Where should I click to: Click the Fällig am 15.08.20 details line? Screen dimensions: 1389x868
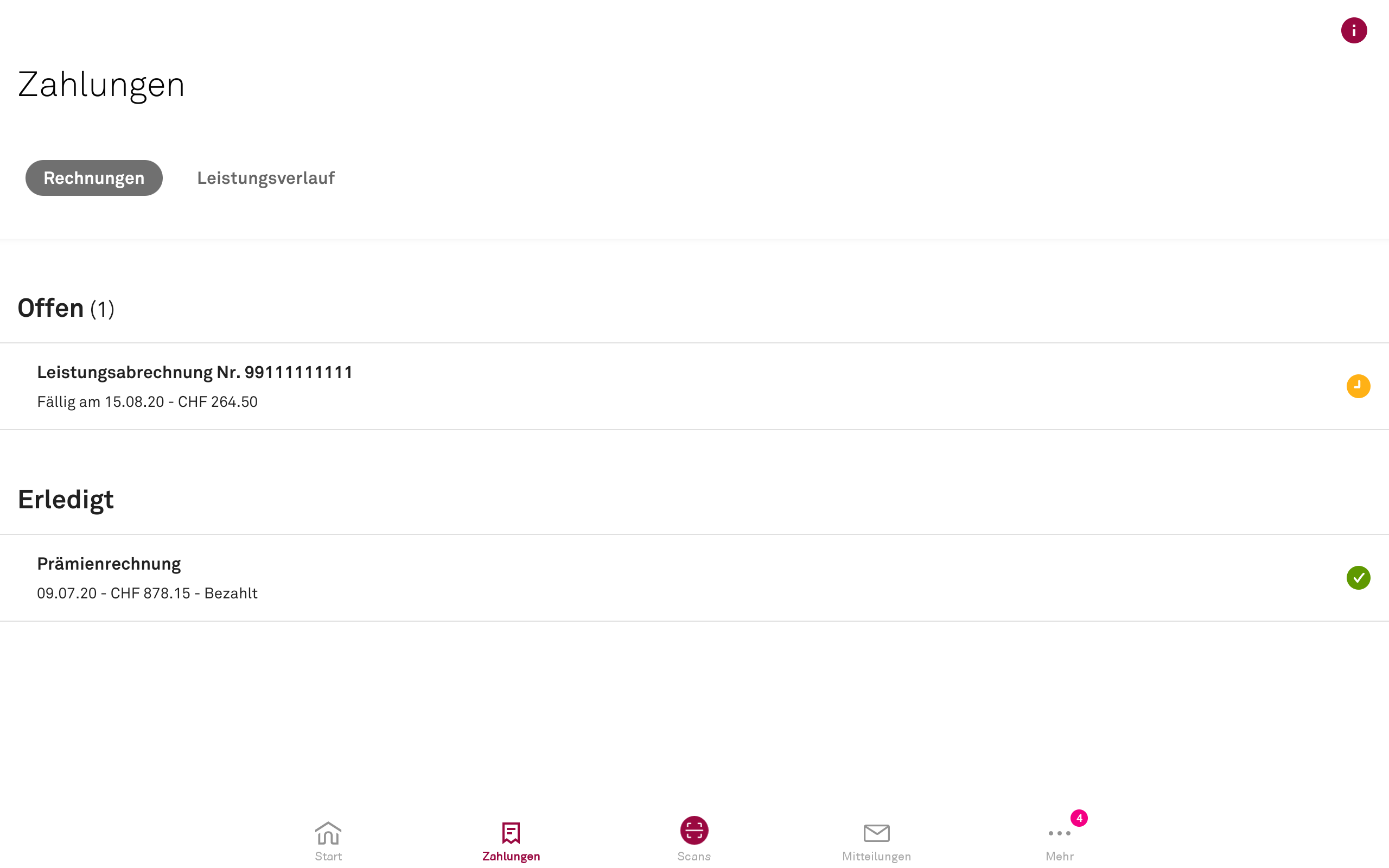click(x=148, y=402)
